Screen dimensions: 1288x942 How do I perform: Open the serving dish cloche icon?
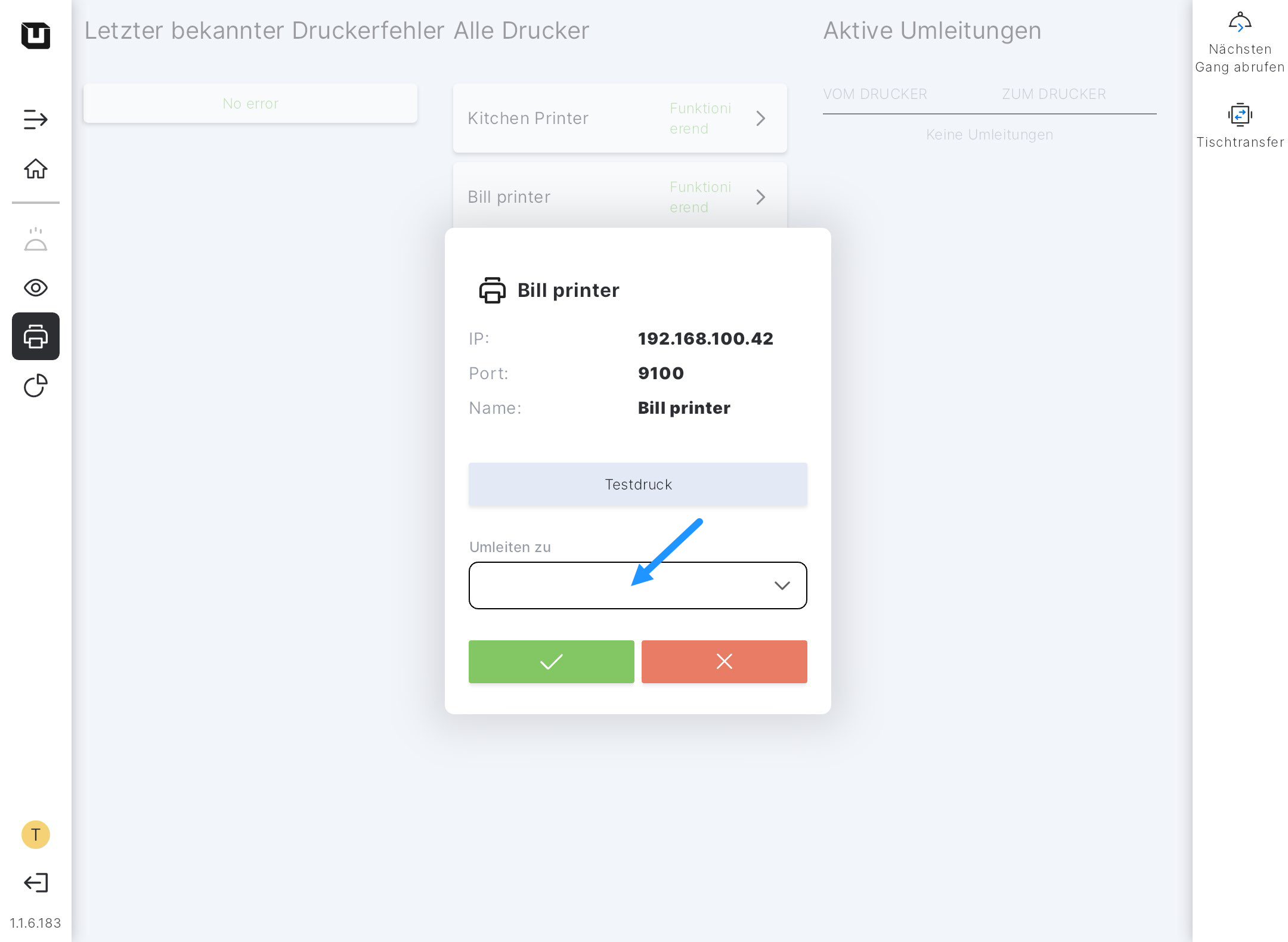35,240
